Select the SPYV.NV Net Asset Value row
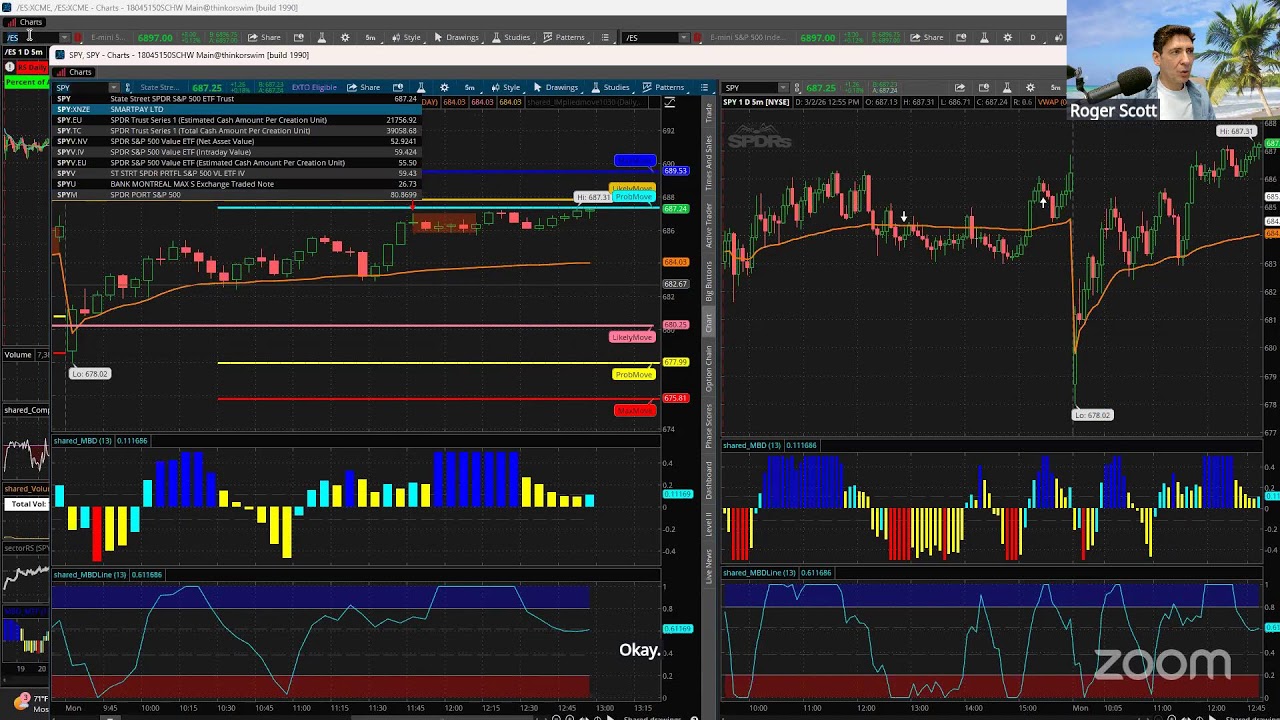 (x=236, y=141)
